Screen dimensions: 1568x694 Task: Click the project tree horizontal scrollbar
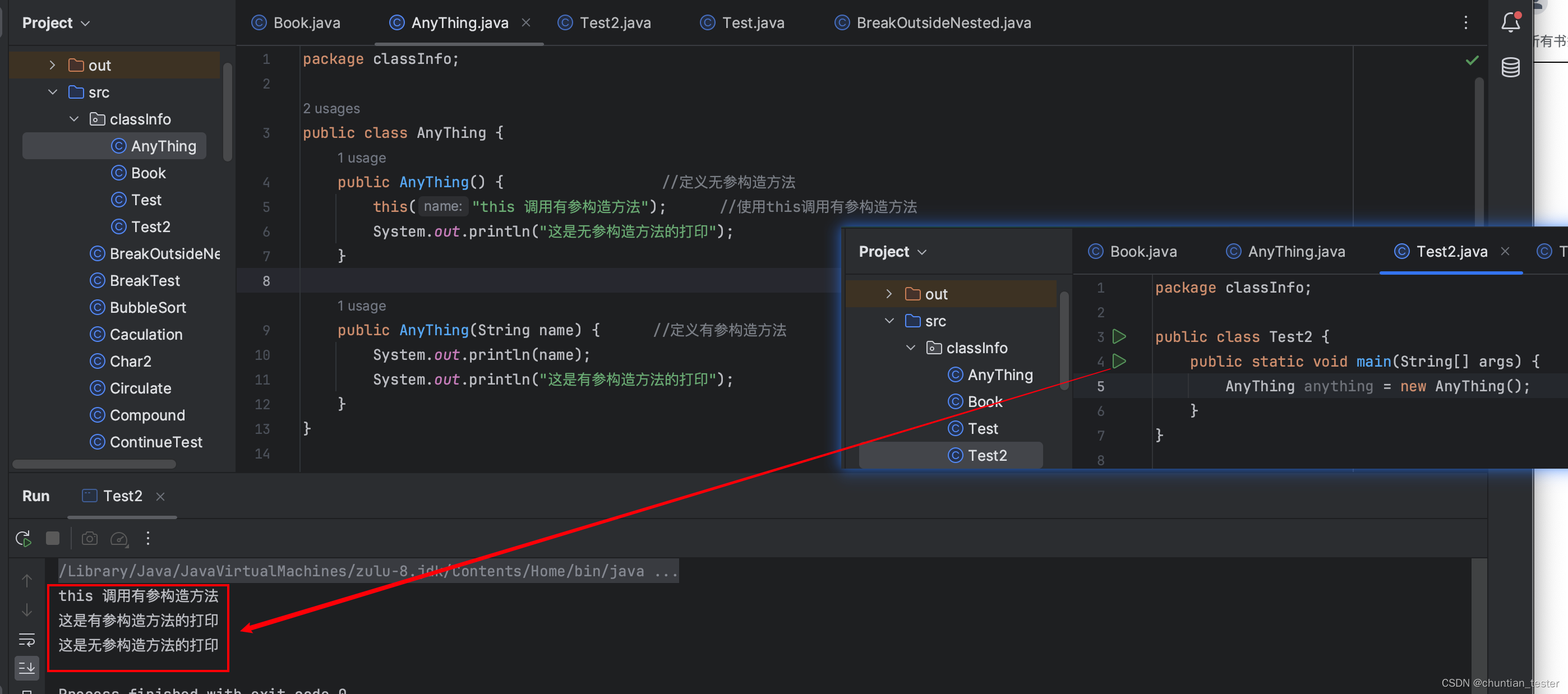(x=94, y=464)
